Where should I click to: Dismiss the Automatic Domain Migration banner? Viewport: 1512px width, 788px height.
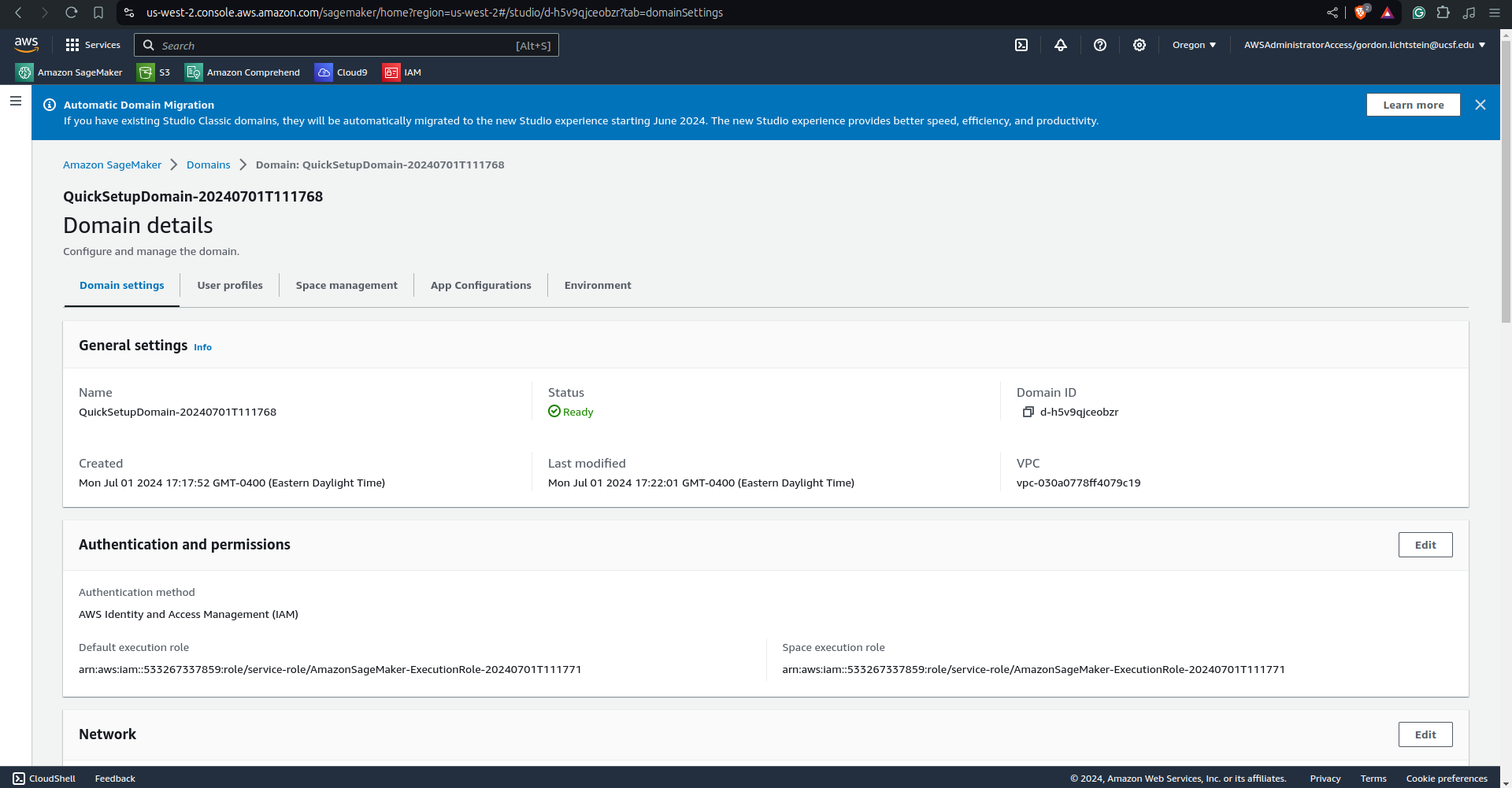pyautogui.click(x=1480, y=105)
